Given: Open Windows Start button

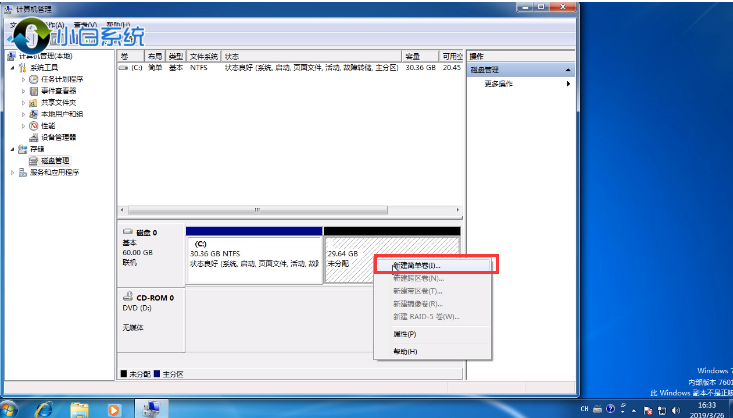Looking at the screenshot, I should click(x=9, y=408).
